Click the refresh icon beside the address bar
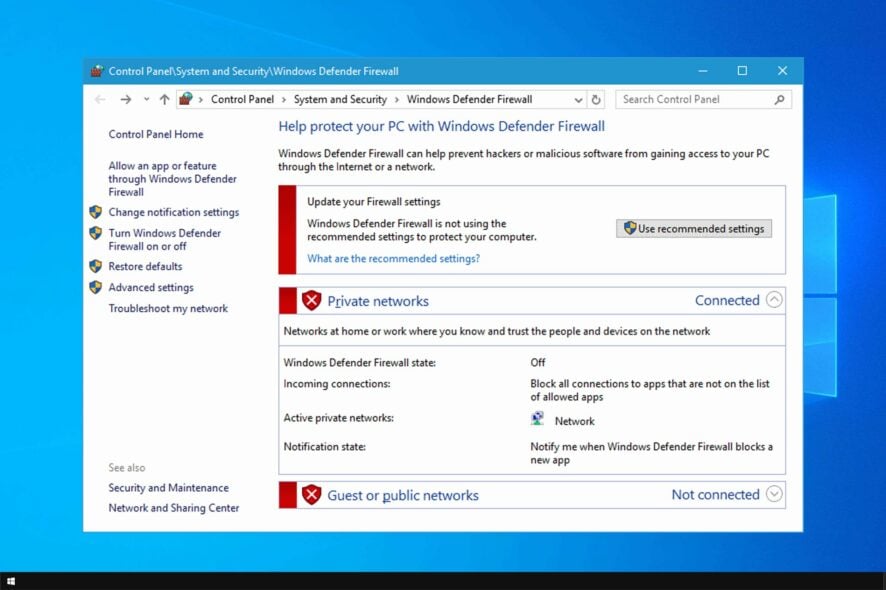The width and height of the screenshot is (886, 590). (594, 99)
